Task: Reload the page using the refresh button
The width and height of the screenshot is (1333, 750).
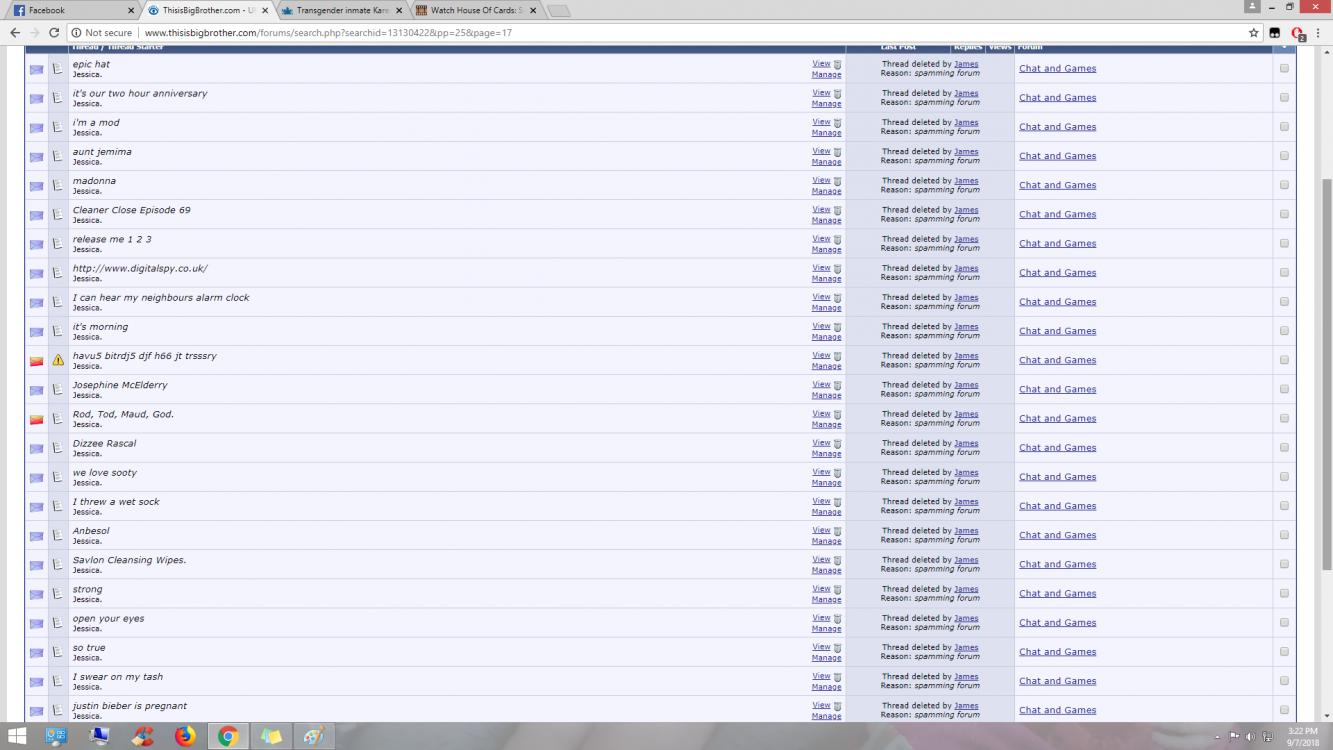Action: coord(56,33)
